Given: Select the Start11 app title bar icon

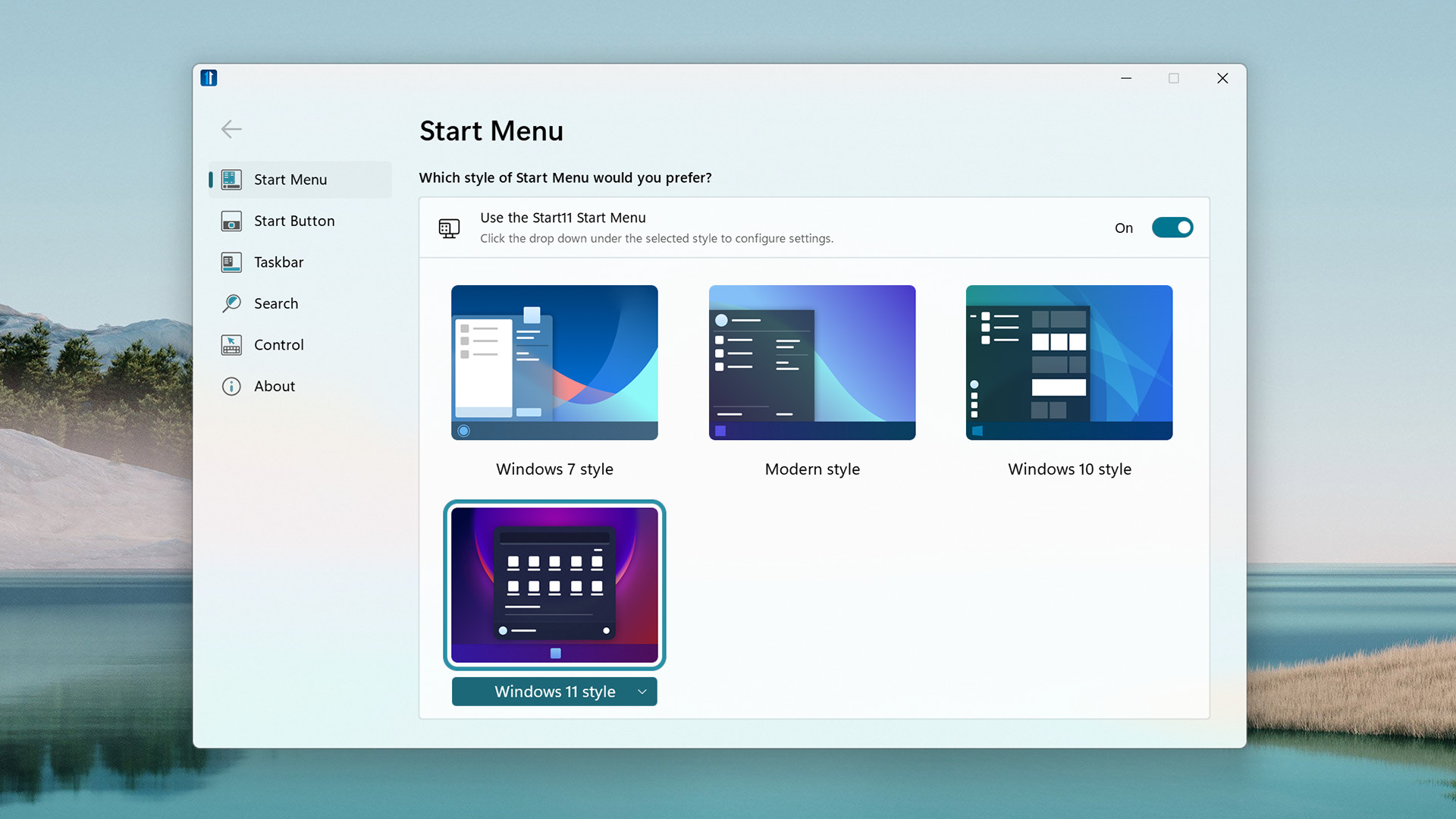Looking at the screenshot, I should (x=211, y=77).
